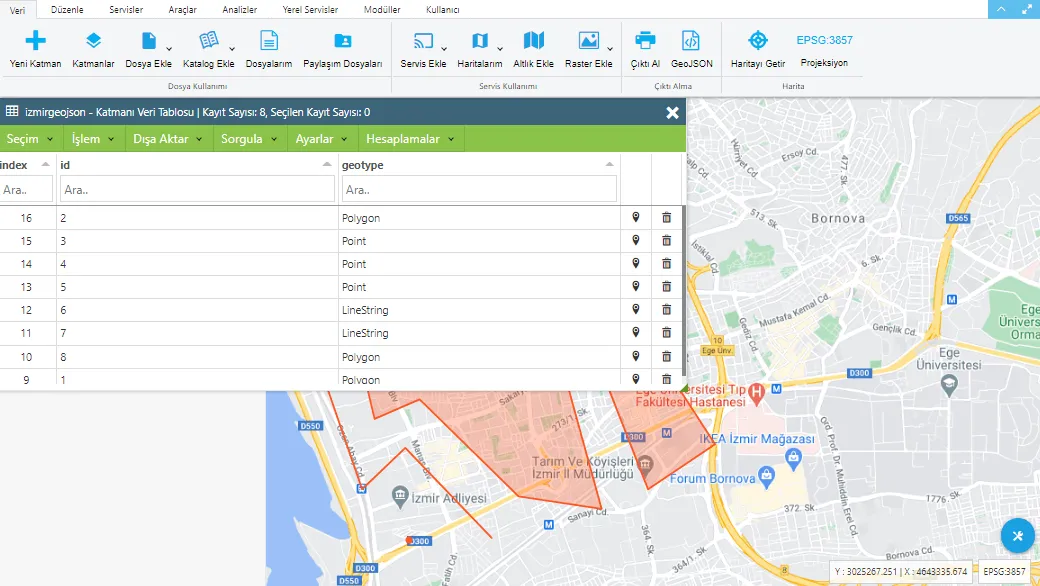The image size is (1040, 586).
Task: Open Paylaşım Dosyaları shared folder icon
Action: click(x=343, y=40)
